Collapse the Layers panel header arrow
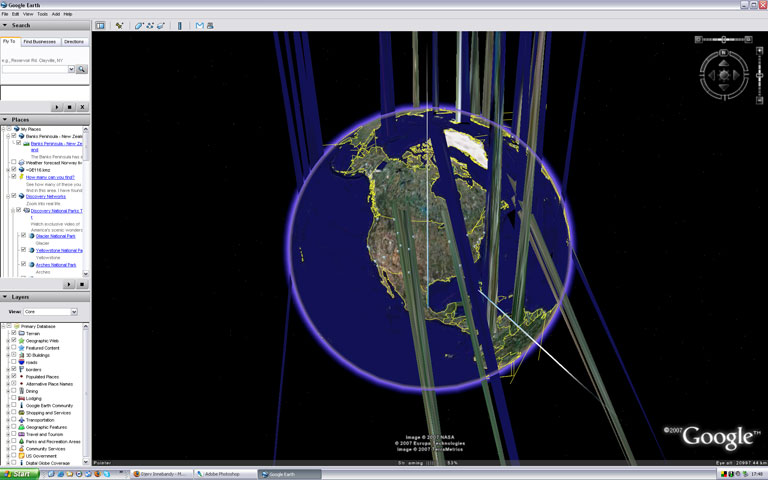The image size is (768, 480). 5,297
